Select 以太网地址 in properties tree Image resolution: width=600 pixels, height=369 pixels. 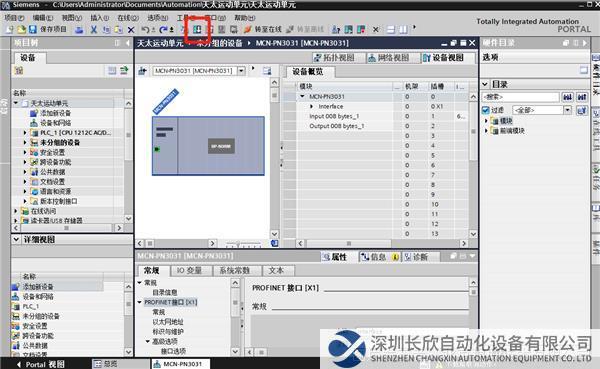click(x=168, y=322)
